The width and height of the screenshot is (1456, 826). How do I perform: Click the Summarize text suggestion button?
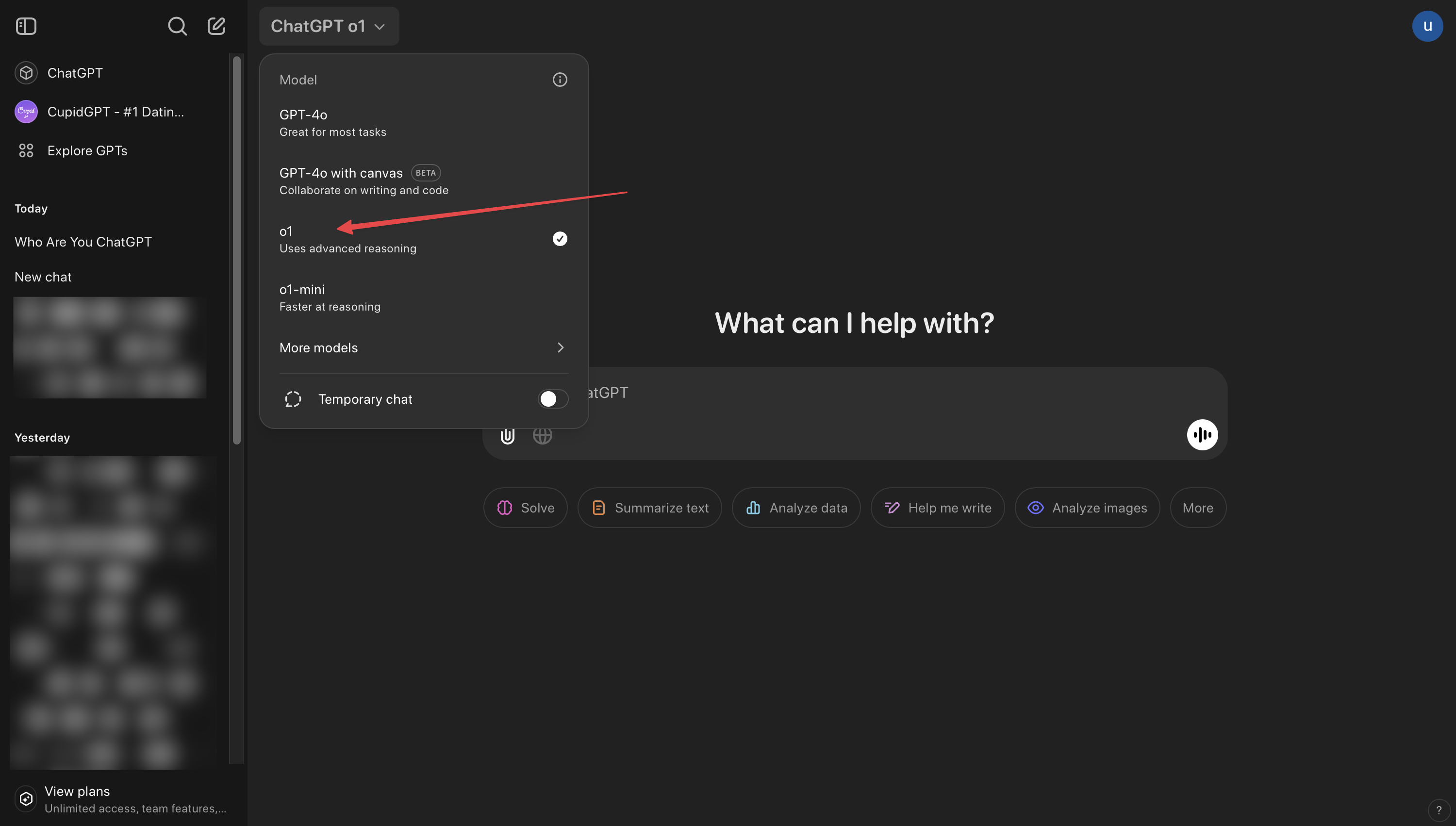[649, 508]
